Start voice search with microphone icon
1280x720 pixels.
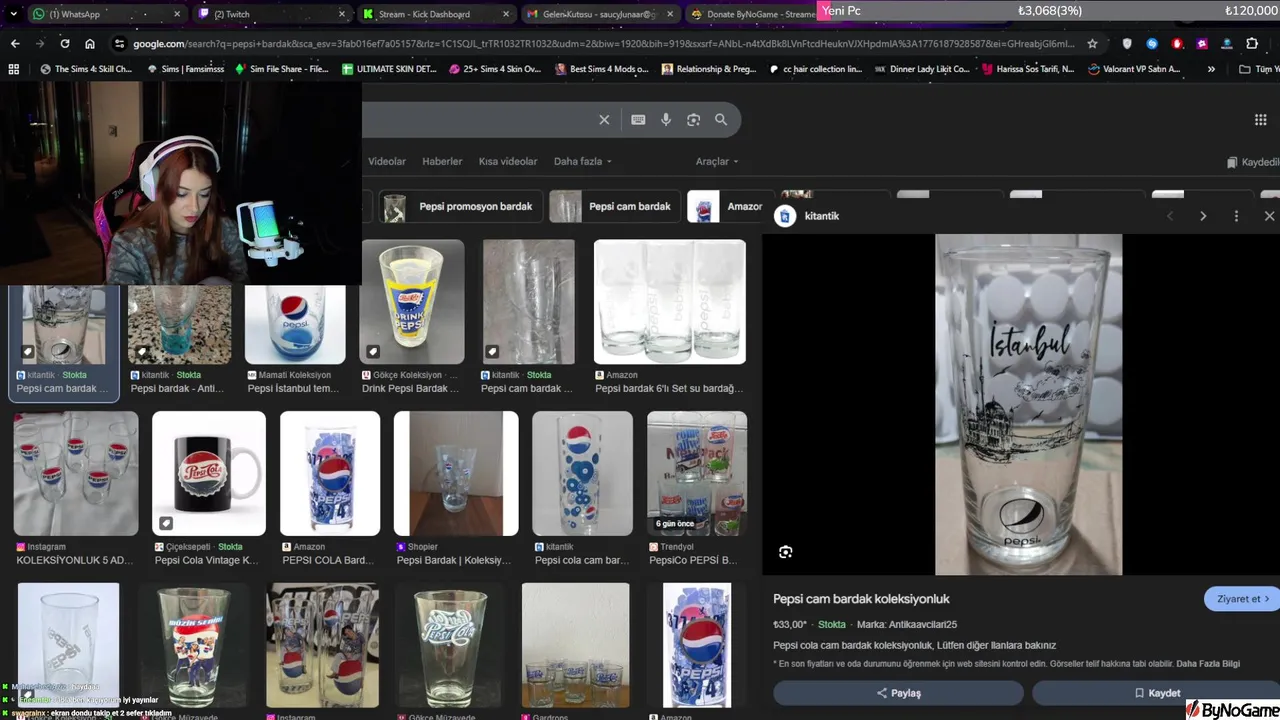666,120
